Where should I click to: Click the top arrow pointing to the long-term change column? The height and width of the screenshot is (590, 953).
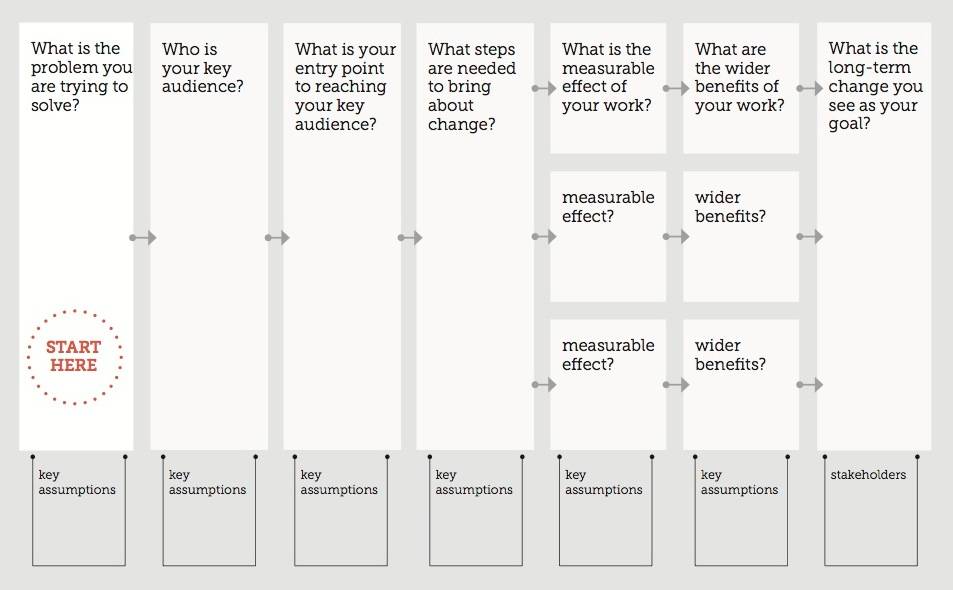[x=810, y=89]
